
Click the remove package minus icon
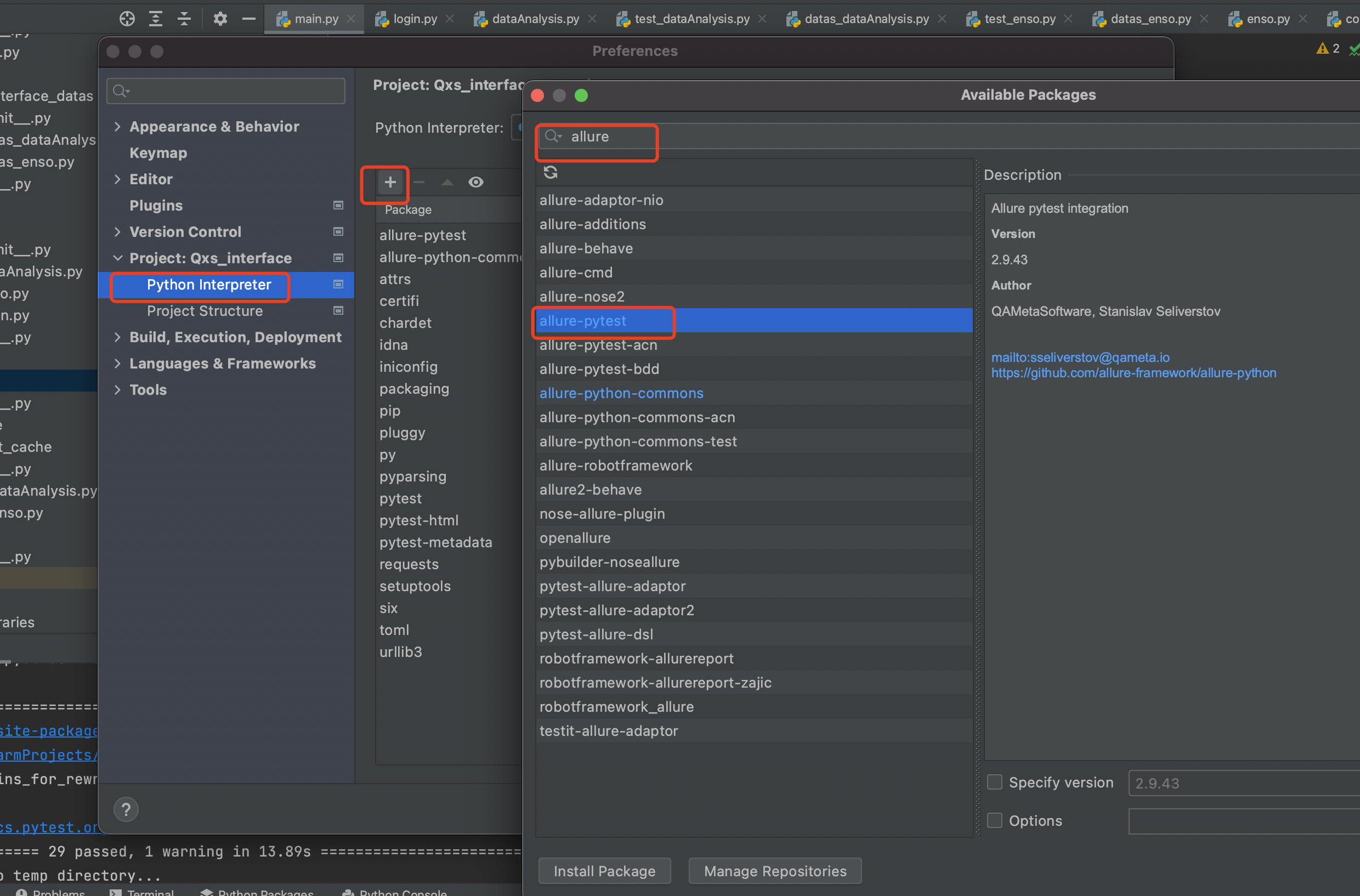coord(419,182)
